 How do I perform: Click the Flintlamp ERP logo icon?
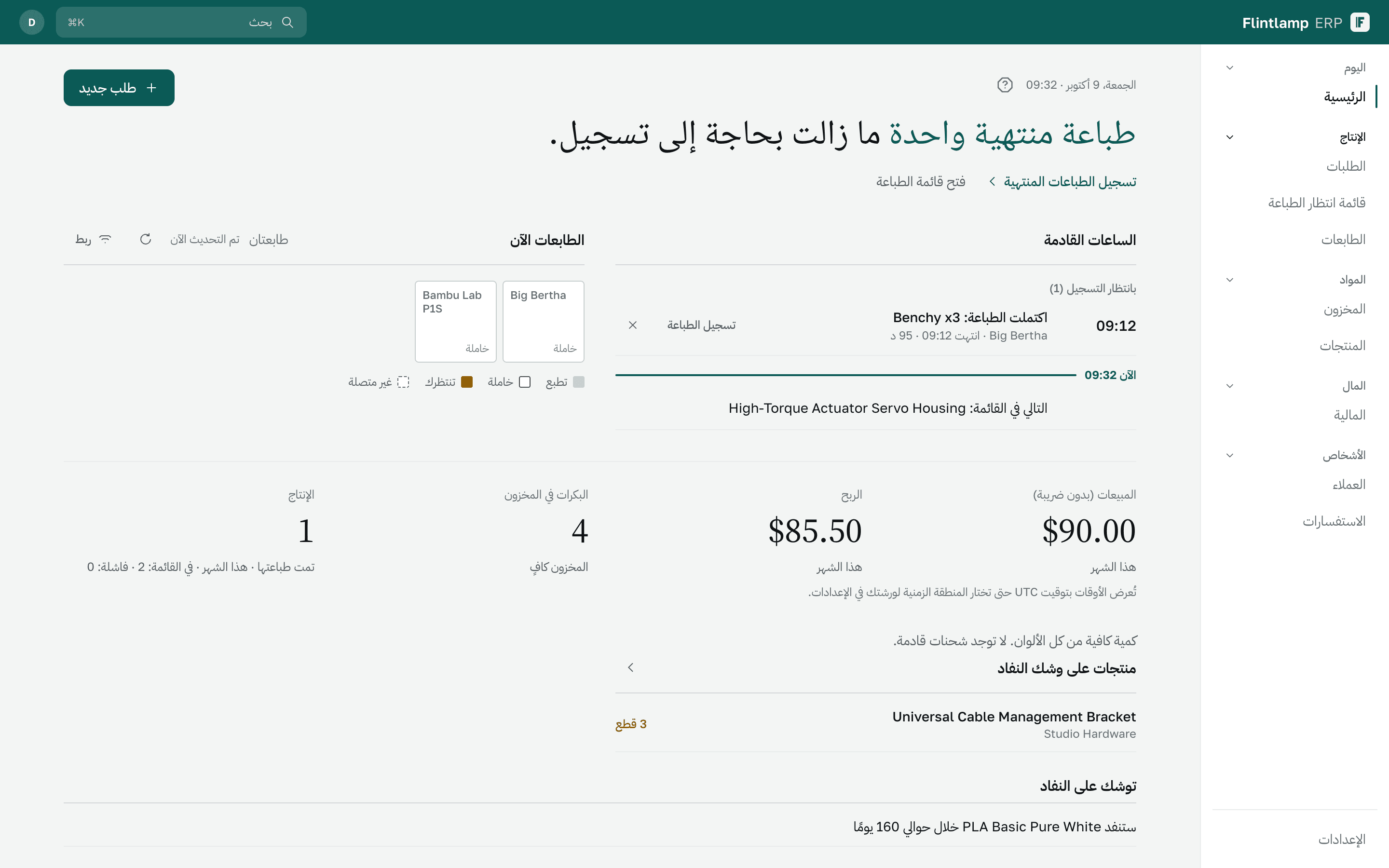(1359, 22)
